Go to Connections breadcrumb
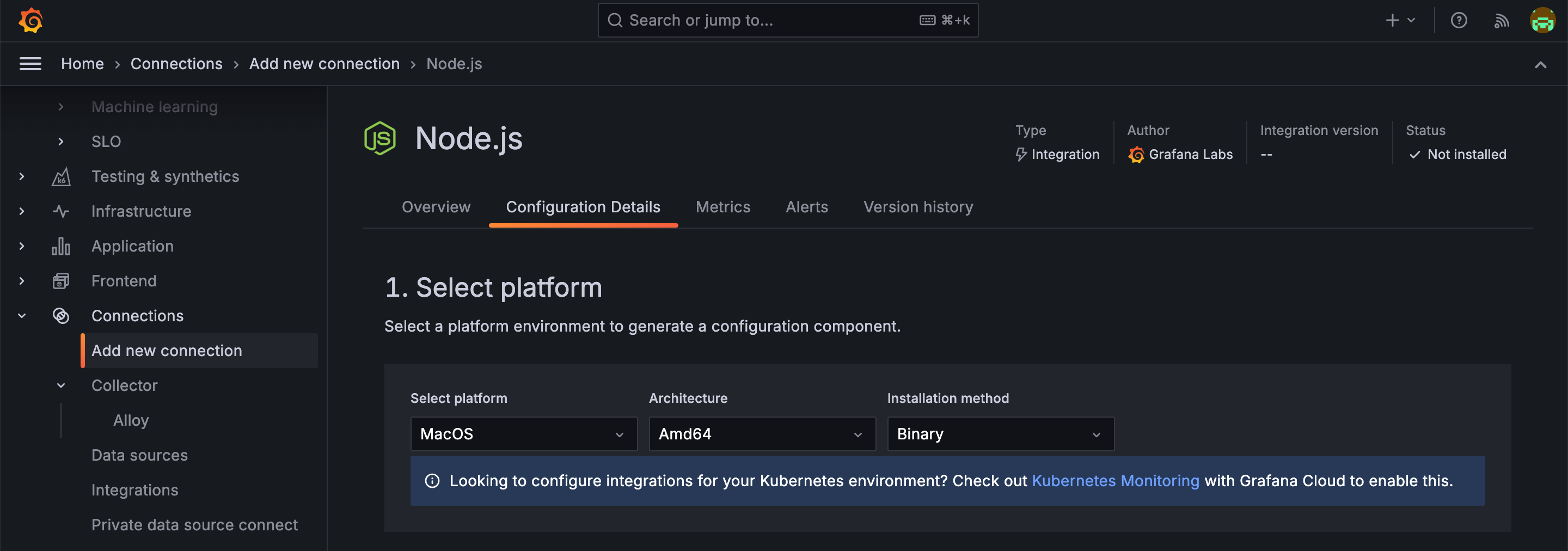Screen dimensions: 1568x551 (176, 63)
